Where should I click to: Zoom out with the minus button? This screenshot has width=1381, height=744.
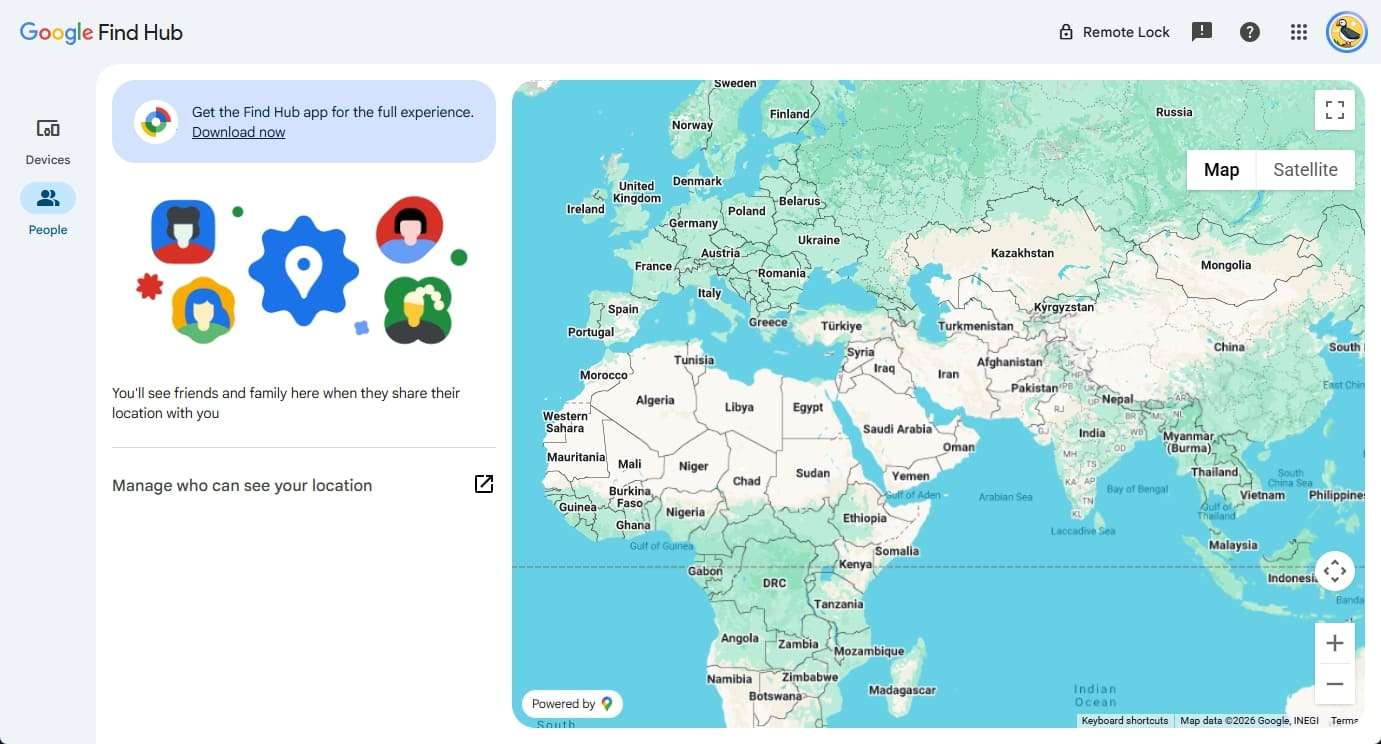(1334, 684)
